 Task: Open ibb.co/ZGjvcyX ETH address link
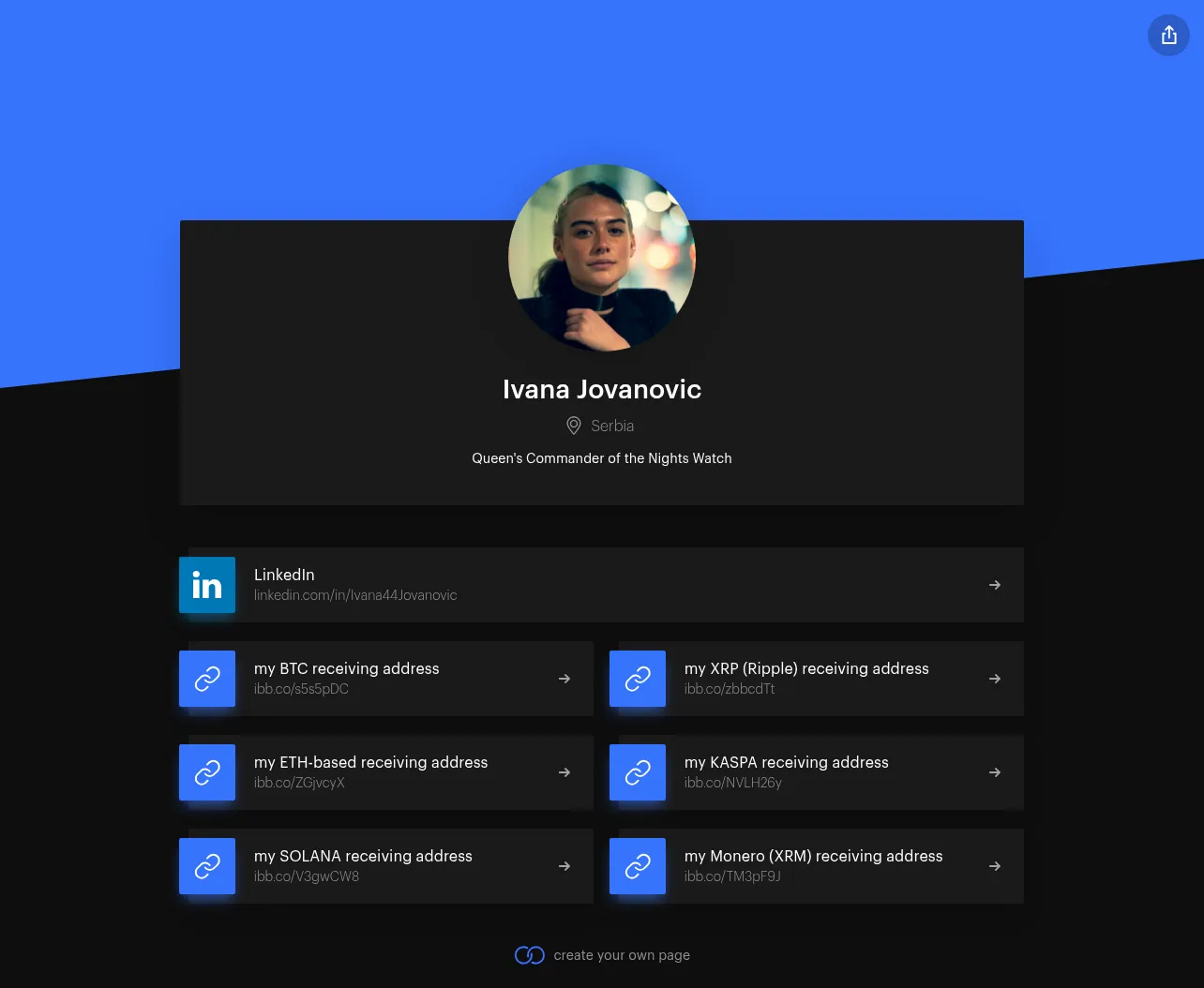pyautogui.click(x=299, y=783)
